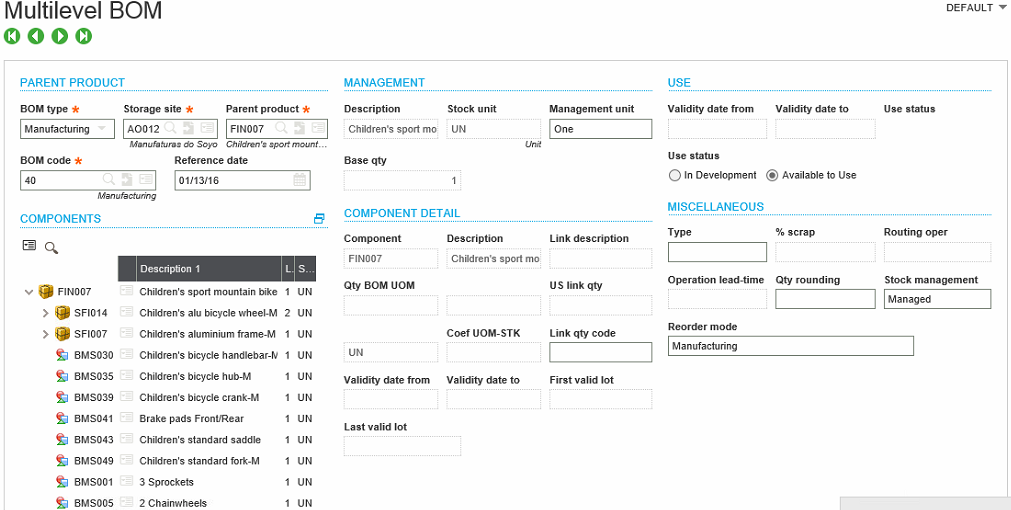Click the Components card view icon
Image resolution: width=1011 pixels, height=510 pixels.
point(29,245)
